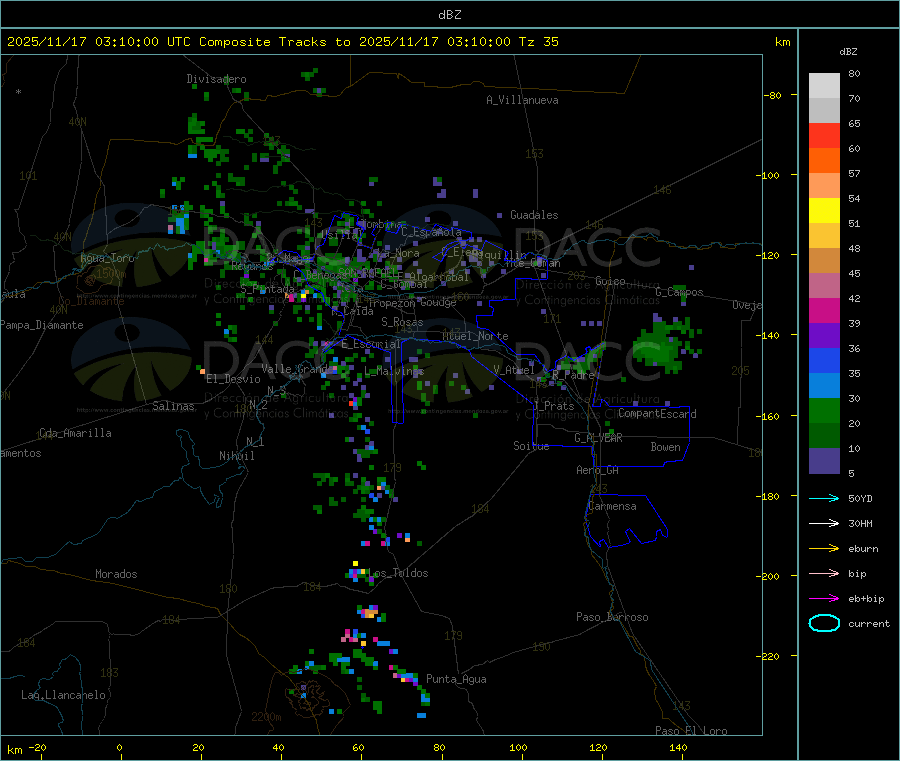Select the purple 39 dBZ swatch
Viewport: 900px width, 761px height.
click(x=824, y=336)
